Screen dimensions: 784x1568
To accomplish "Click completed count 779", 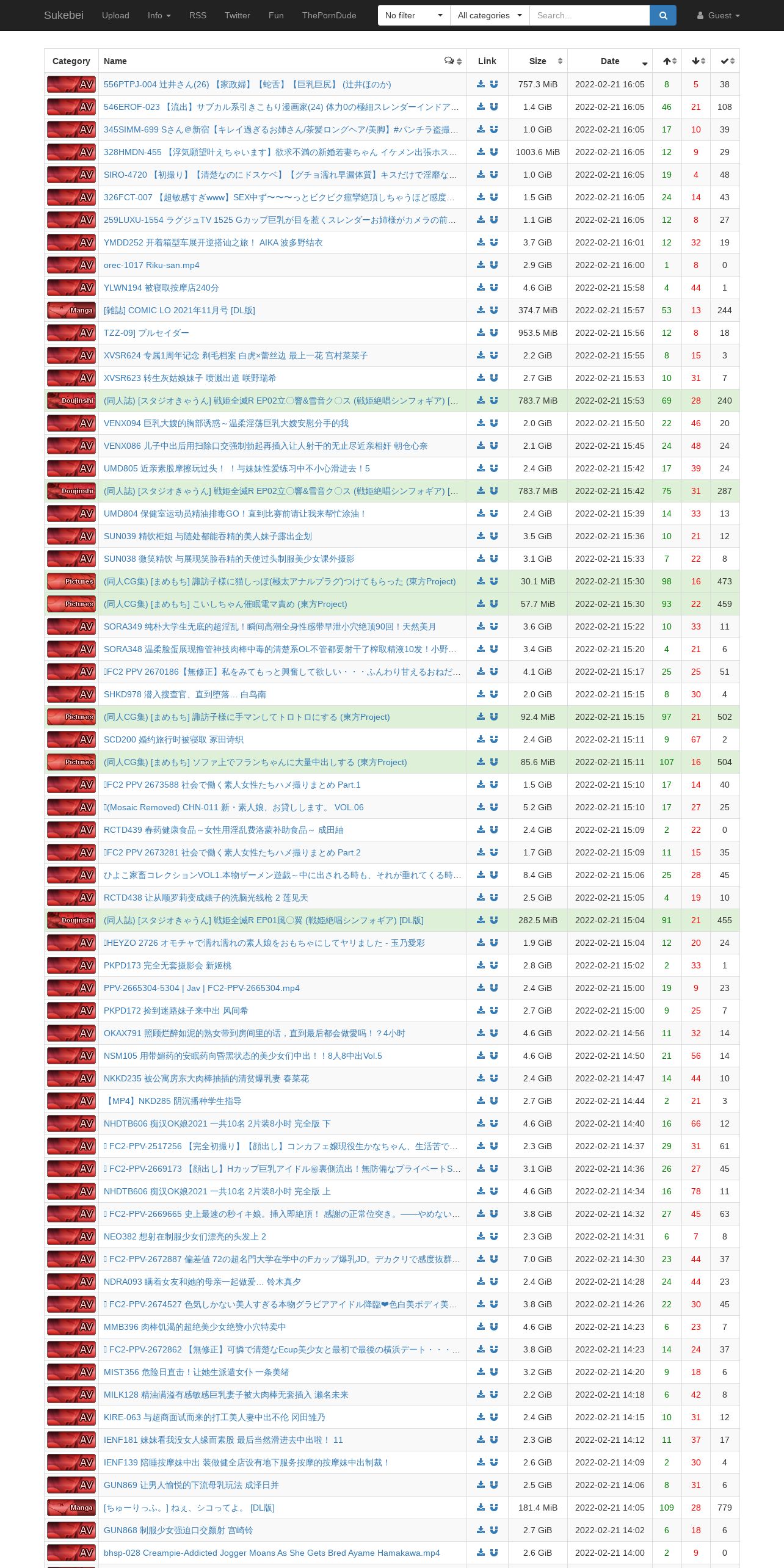I will click(725, 1508).
